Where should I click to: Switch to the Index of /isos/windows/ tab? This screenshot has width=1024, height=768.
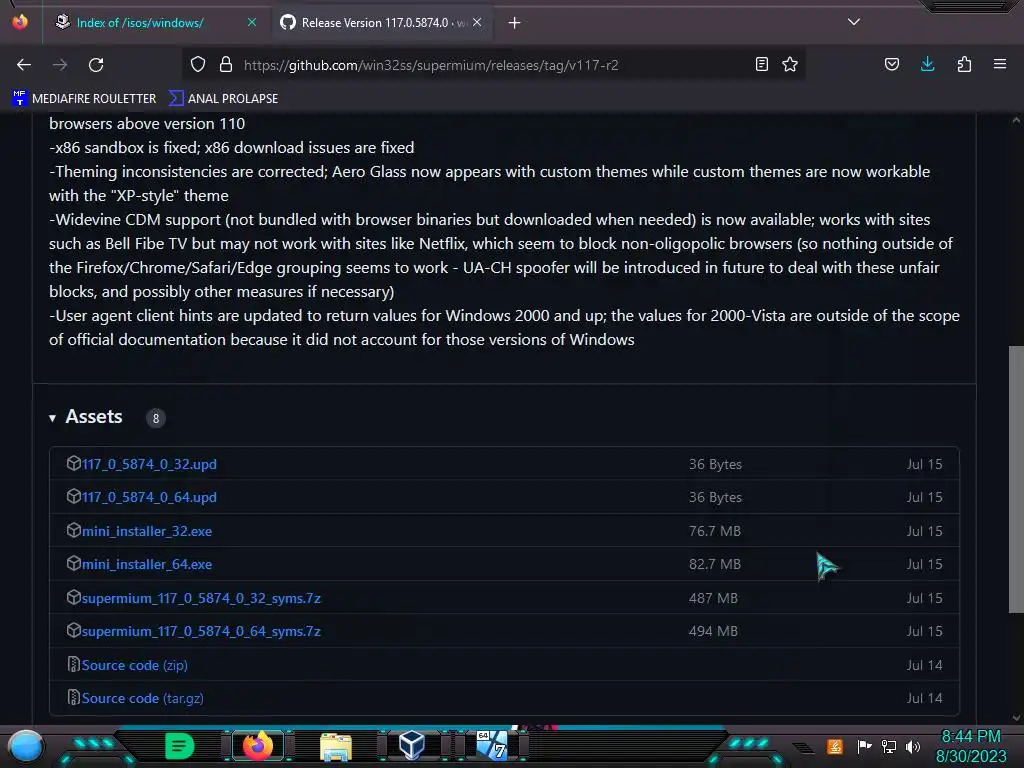(140, 23)
